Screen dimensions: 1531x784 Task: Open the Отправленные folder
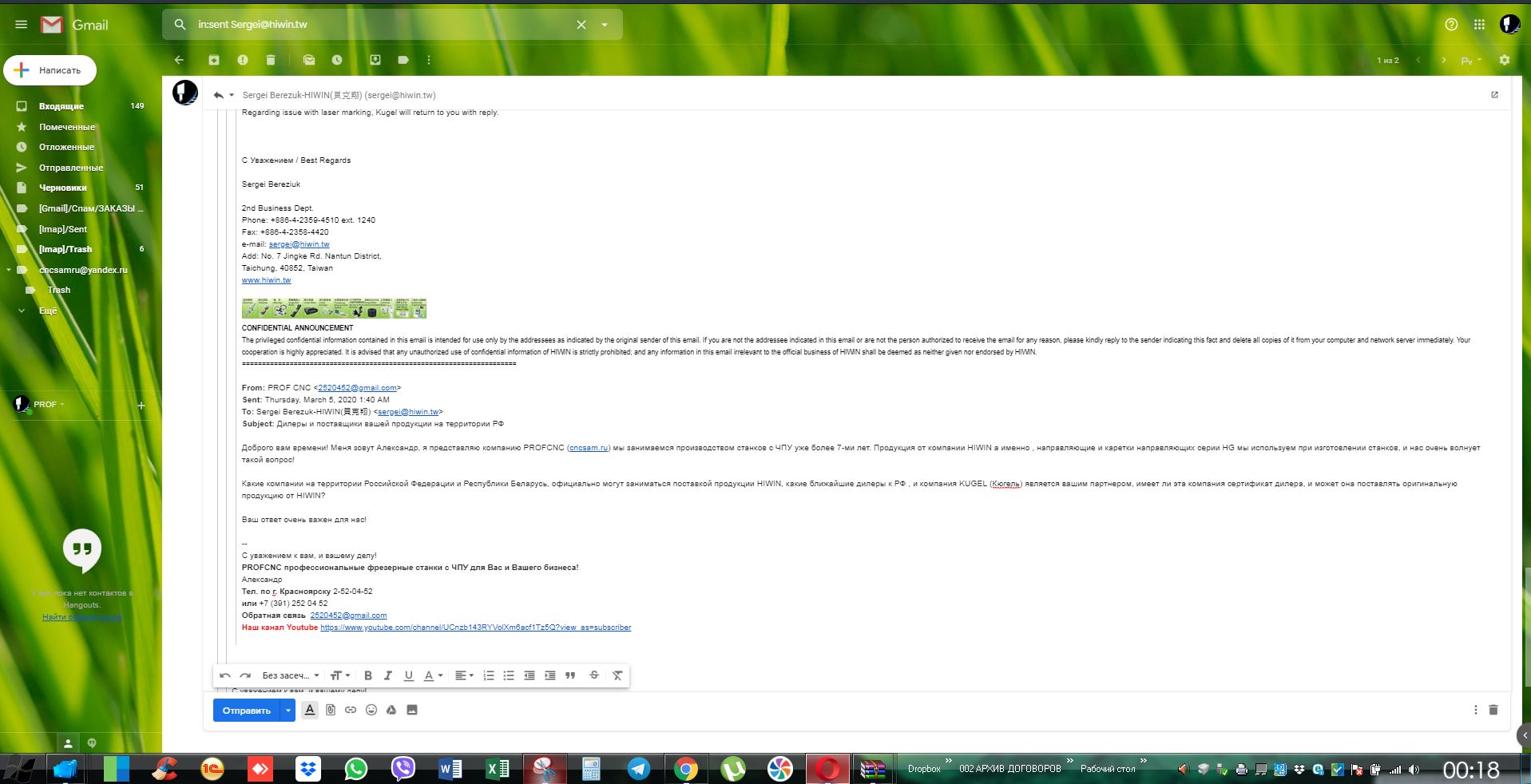click(x=71, y=168)
